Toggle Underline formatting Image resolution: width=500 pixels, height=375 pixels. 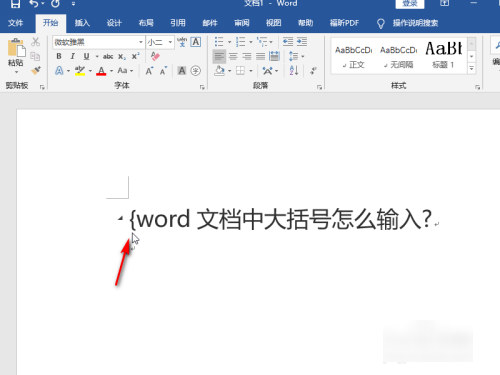(86, 56)
